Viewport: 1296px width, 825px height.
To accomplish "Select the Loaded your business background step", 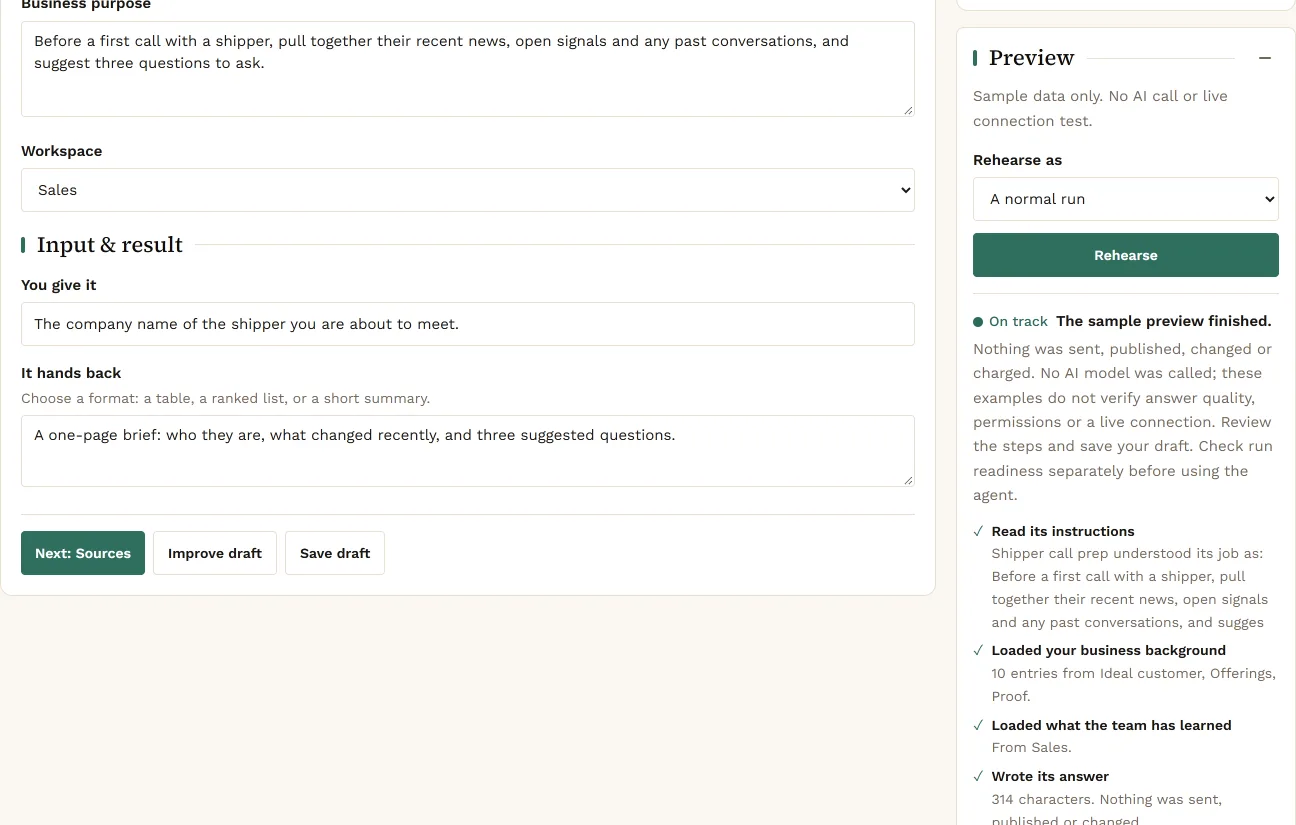I will (x=1108, y=650).
